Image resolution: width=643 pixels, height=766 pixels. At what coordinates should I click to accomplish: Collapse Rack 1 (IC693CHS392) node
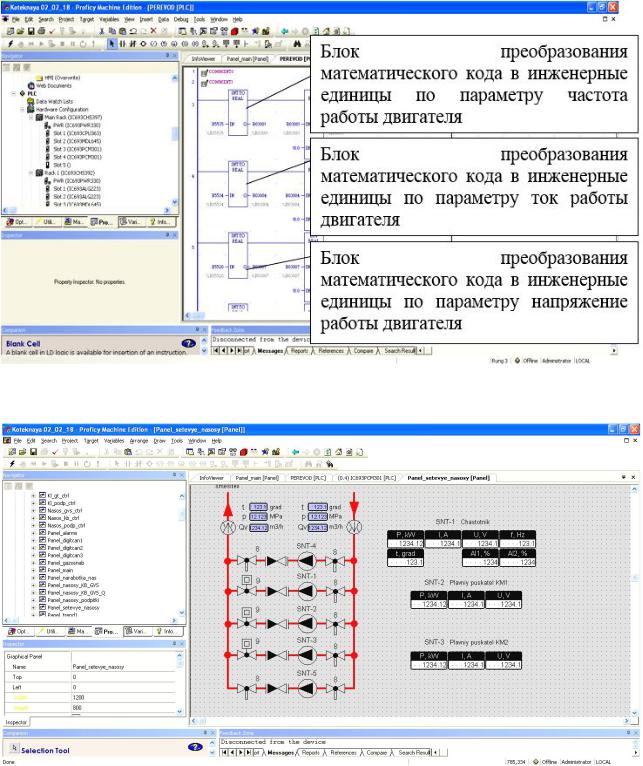(x=31, y=173)
